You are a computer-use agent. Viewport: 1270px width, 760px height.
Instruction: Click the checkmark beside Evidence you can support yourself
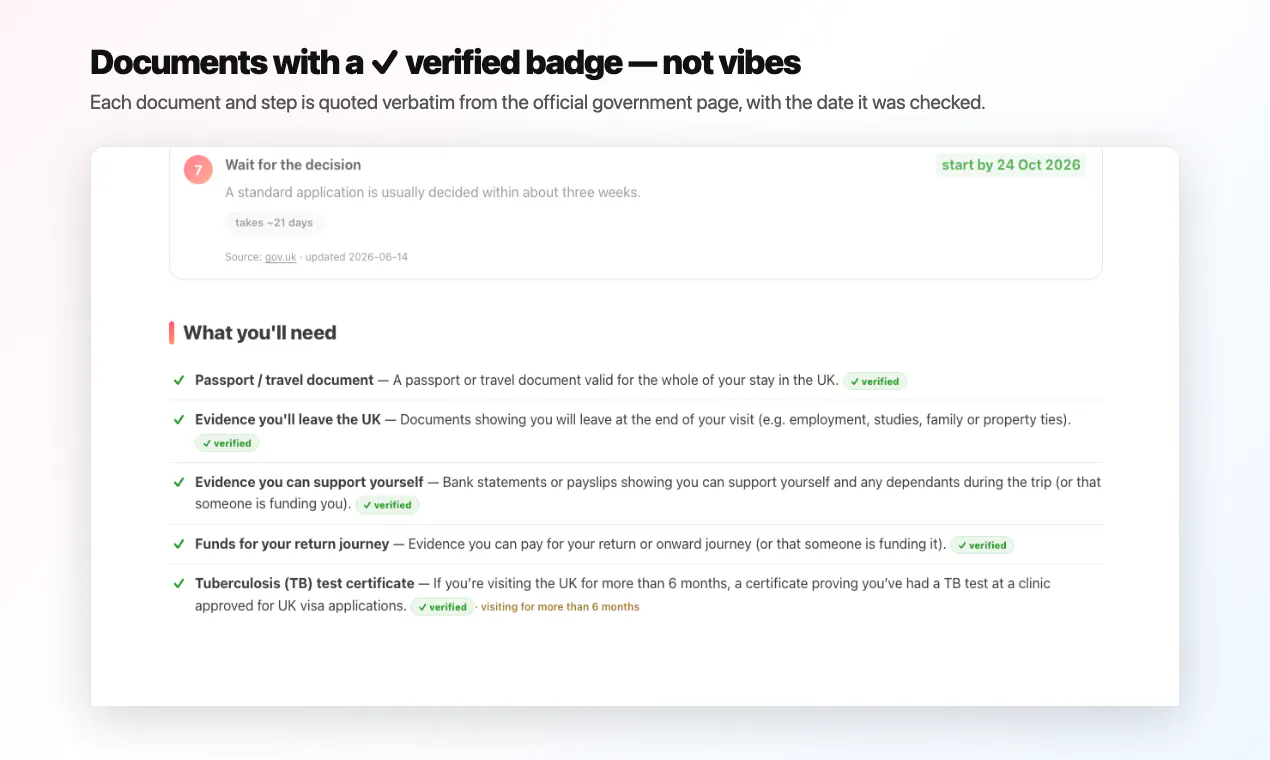pyautogui.click(x=179, y=482)
